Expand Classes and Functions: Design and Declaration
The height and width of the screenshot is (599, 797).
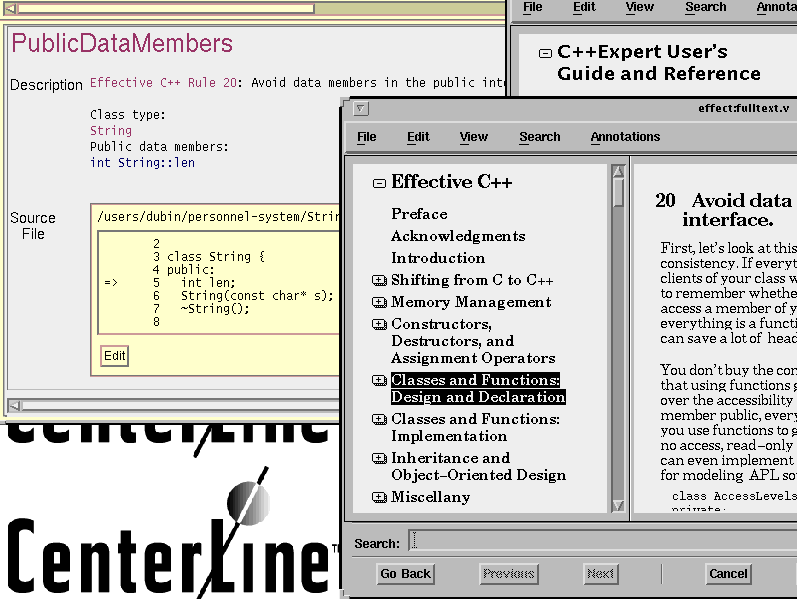(379, 380)
